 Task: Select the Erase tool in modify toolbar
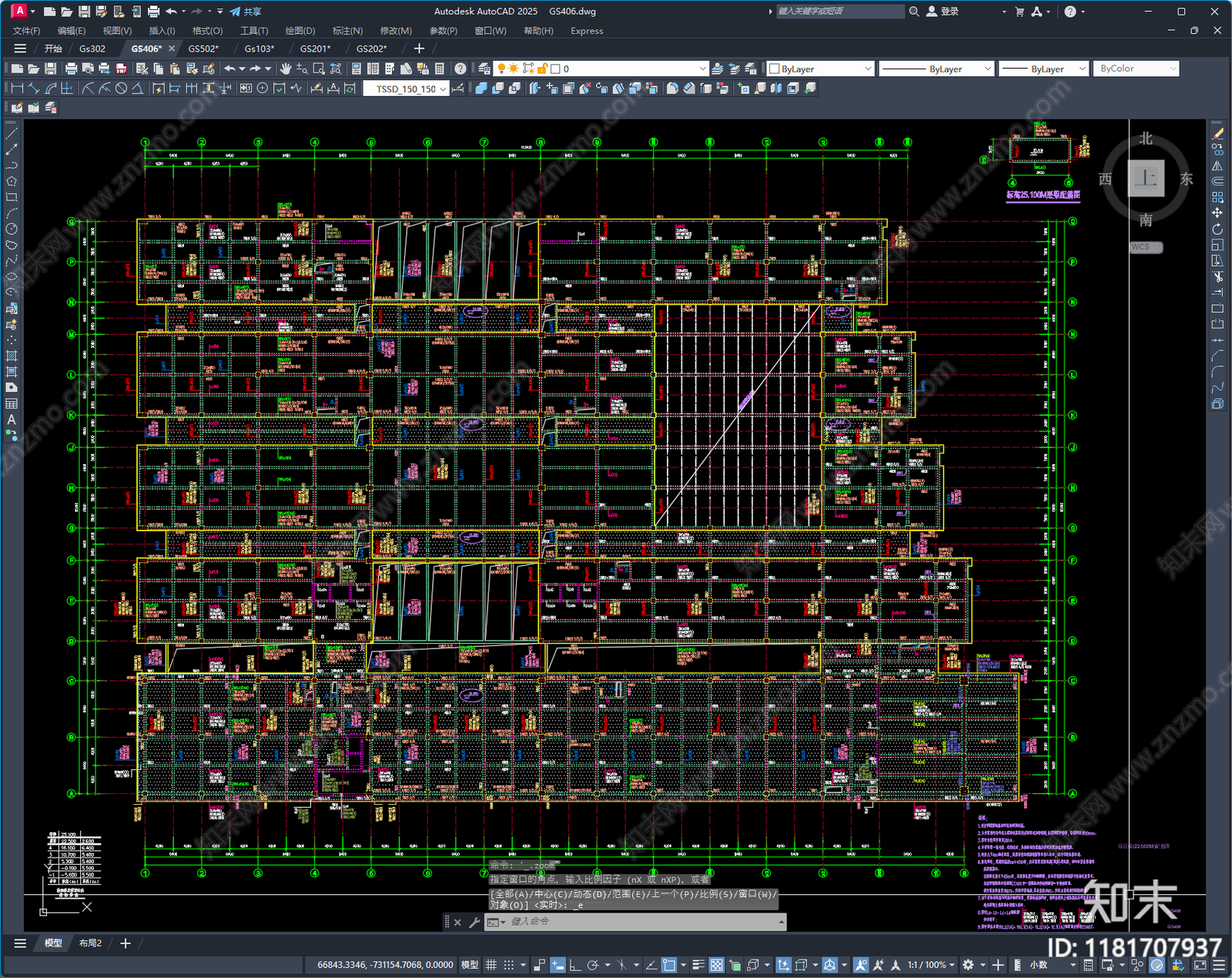(1217, 134)
